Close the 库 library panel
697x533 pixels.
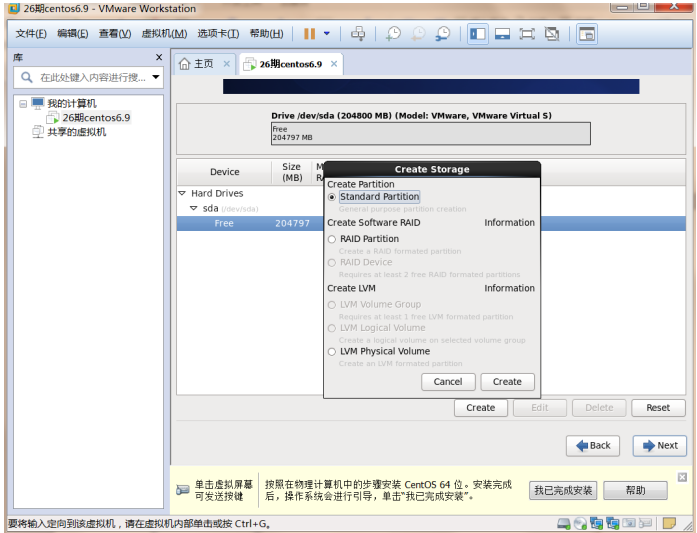tap(159, 57)
